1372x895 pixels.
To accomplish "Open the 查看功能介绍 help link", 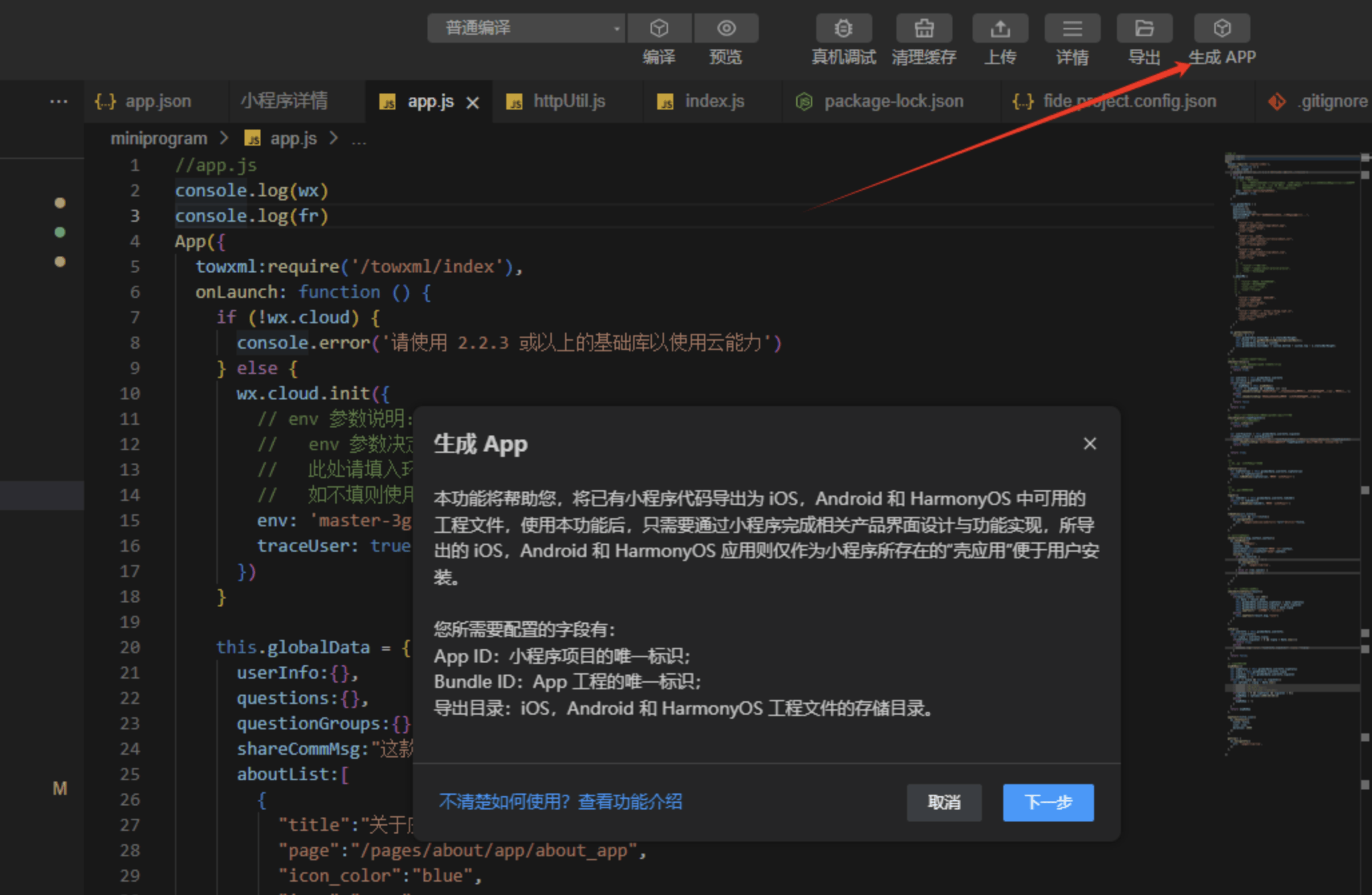I will pos(629,801).
